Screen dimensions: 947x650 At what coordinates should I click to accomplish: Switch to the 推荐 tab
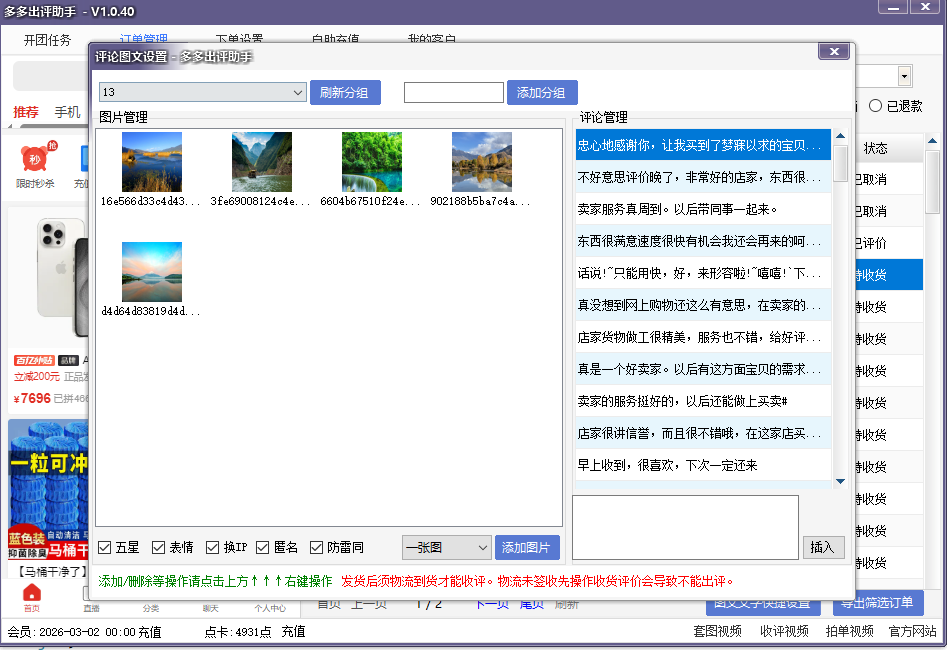(x=26, y=112)
